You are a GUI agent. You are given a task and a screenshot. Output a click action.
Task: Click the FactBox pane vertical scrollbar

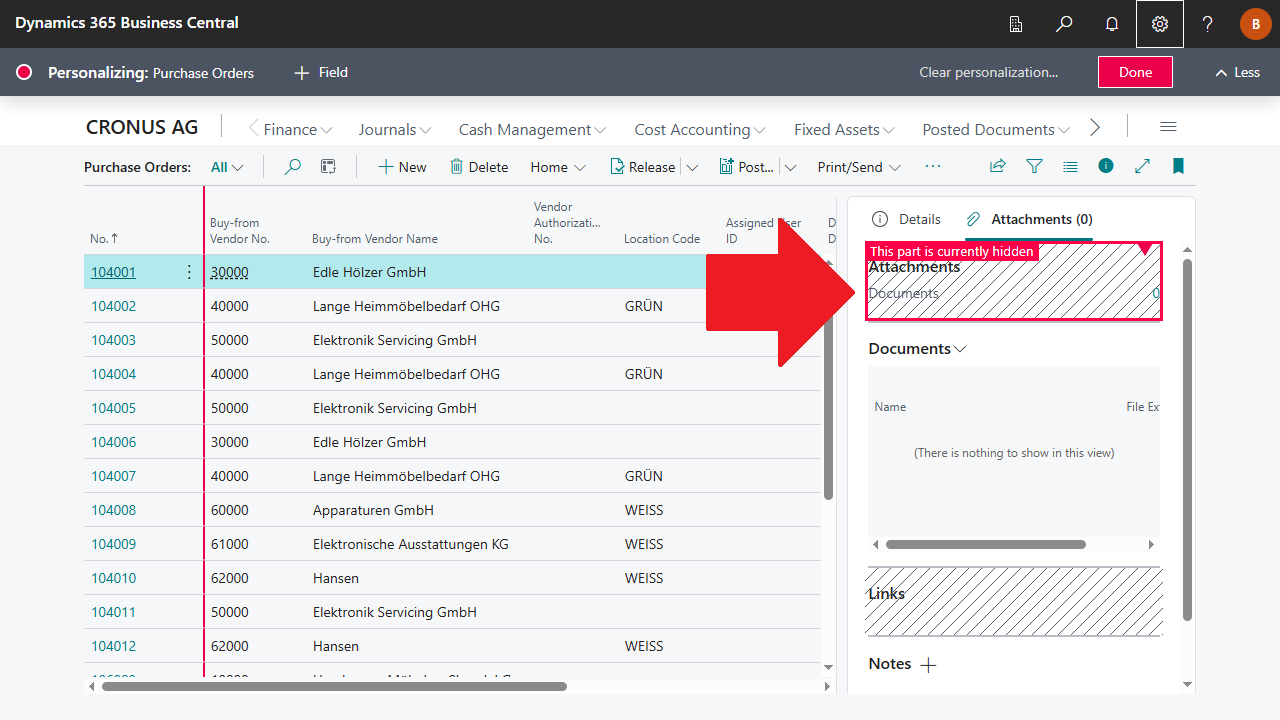1187,440
